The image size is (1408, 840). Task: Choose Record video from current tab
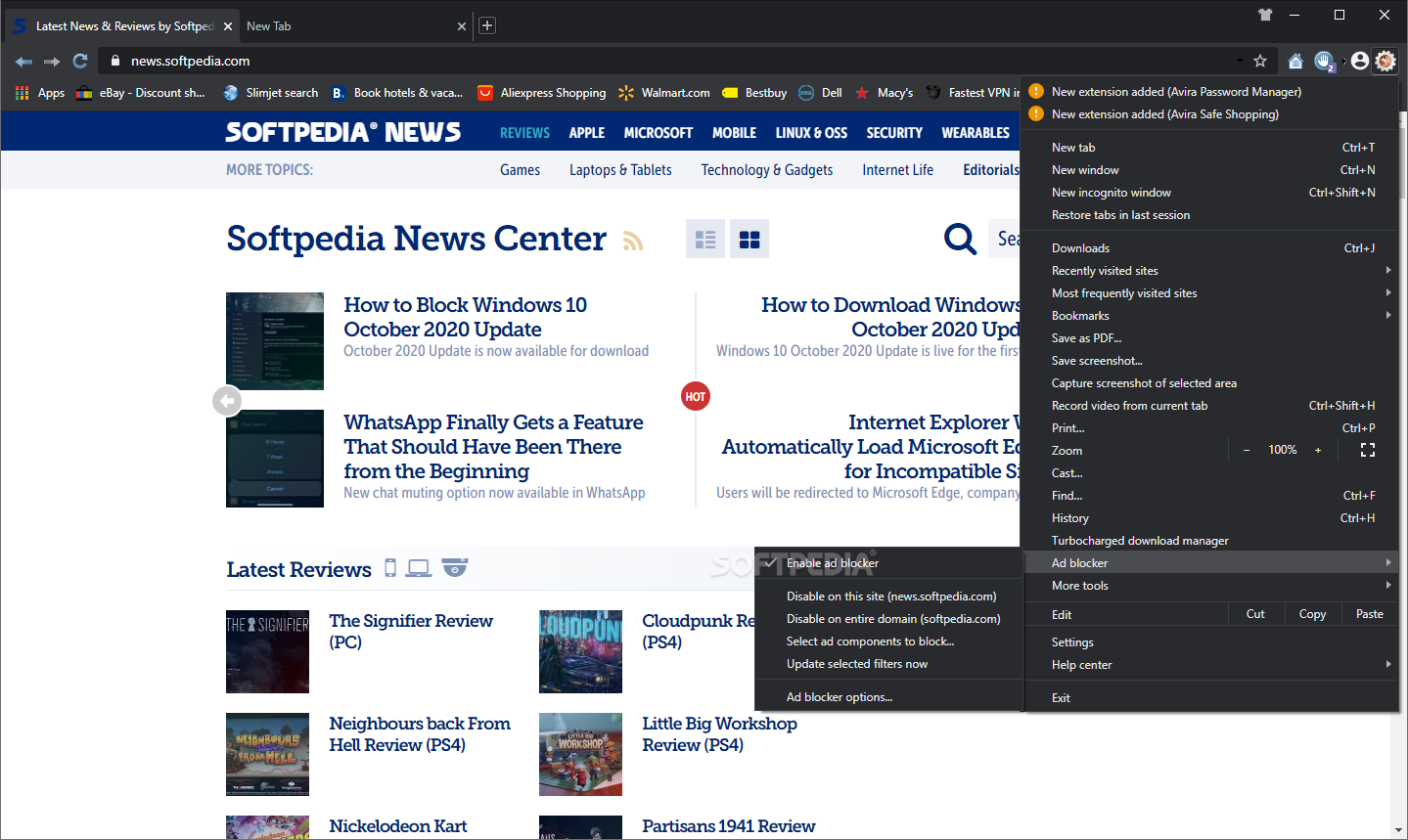[x=1209, y=406]
